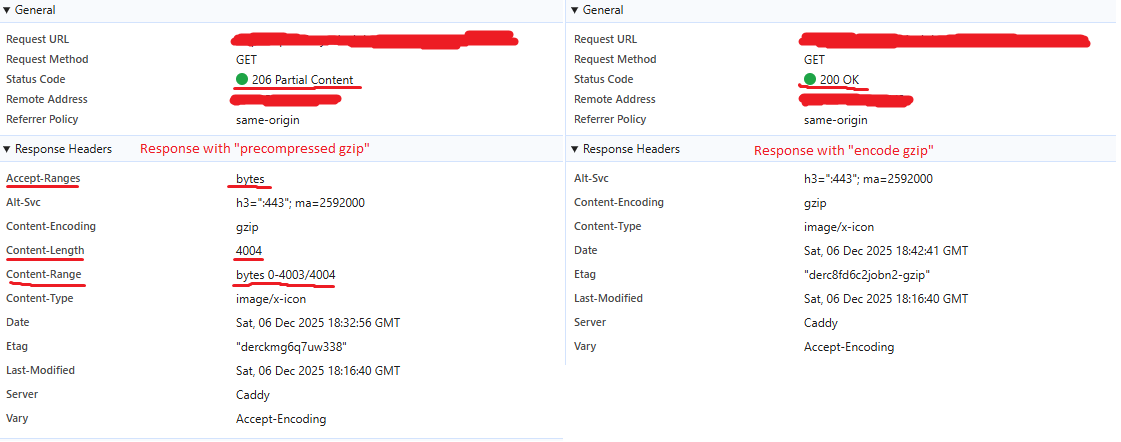Collapse right Response Headers section
Screen dimensions: 1121x442
575,149
